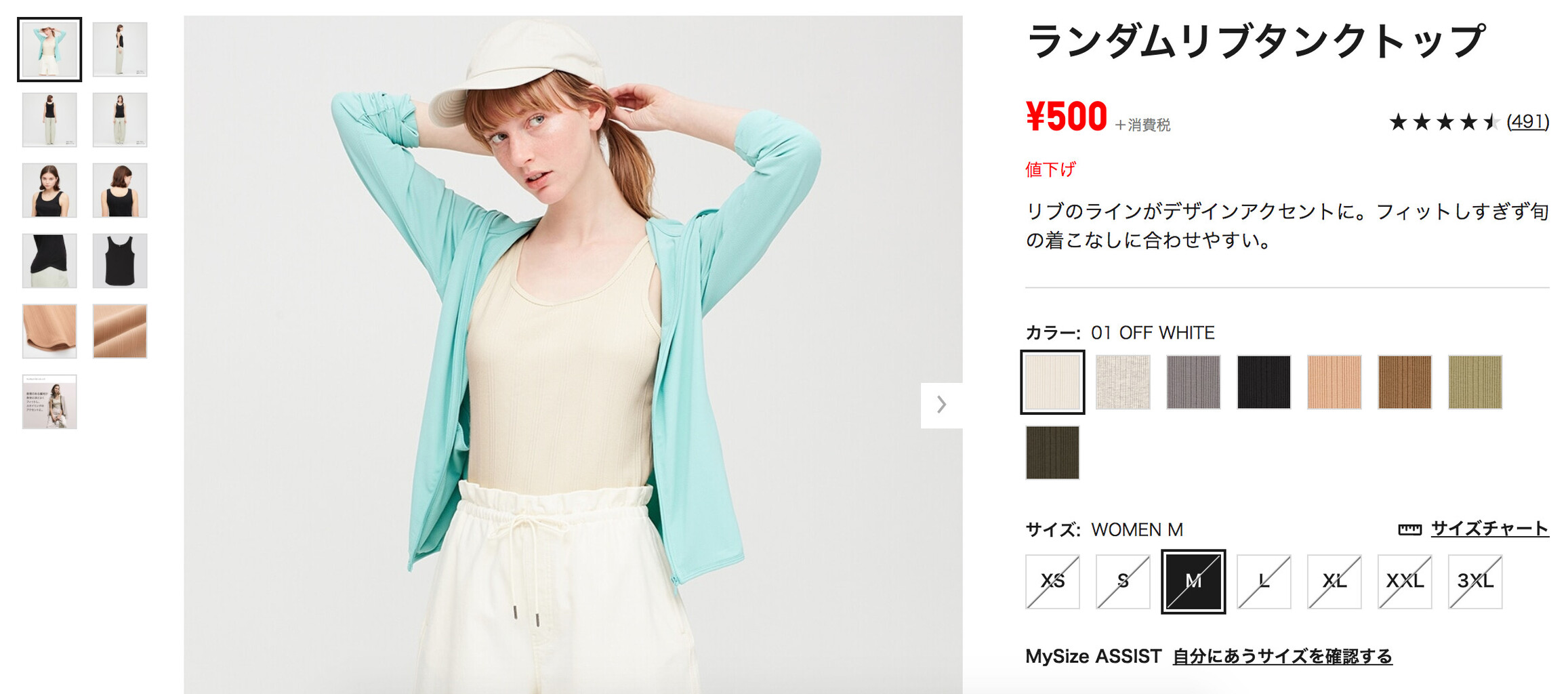Select the XXL size option
Screen dimensions: 1568x694
pyautogui.click(x=1405, y=581)
